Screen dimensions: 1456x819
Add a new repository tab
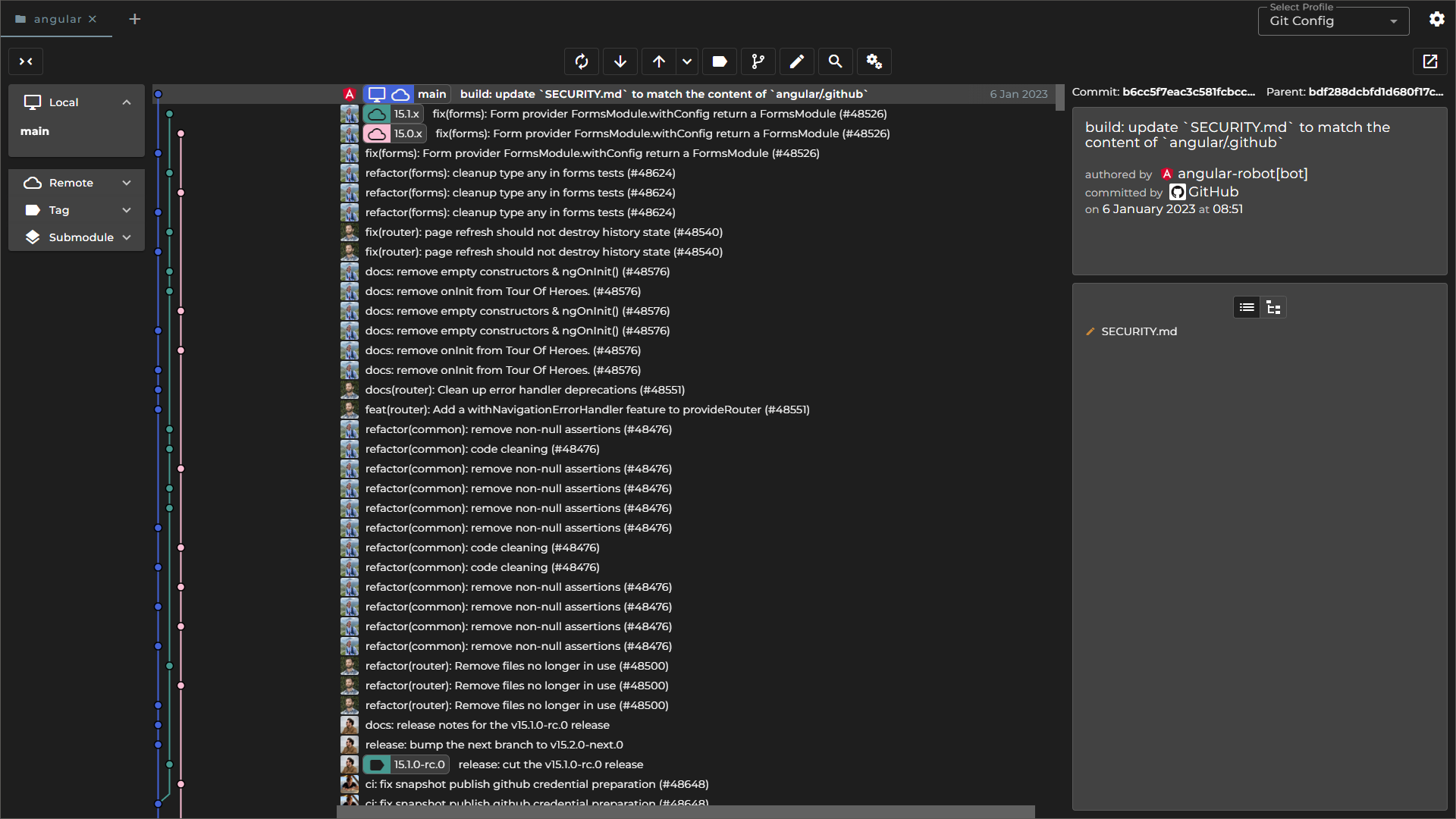pos(135,19)
